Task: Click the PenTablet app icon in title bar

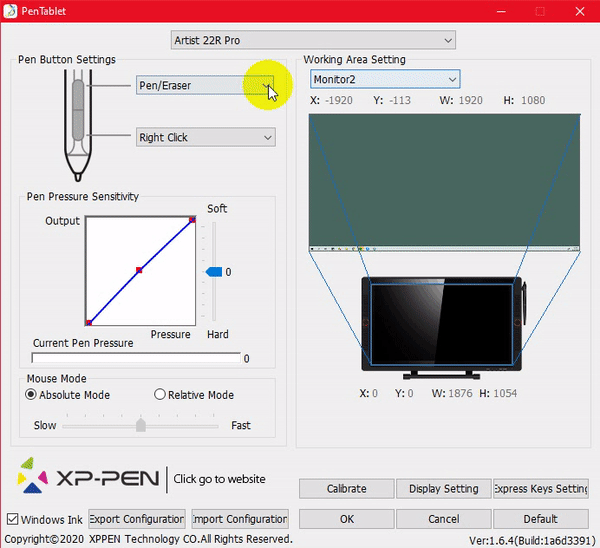Action: pos(10,11)
